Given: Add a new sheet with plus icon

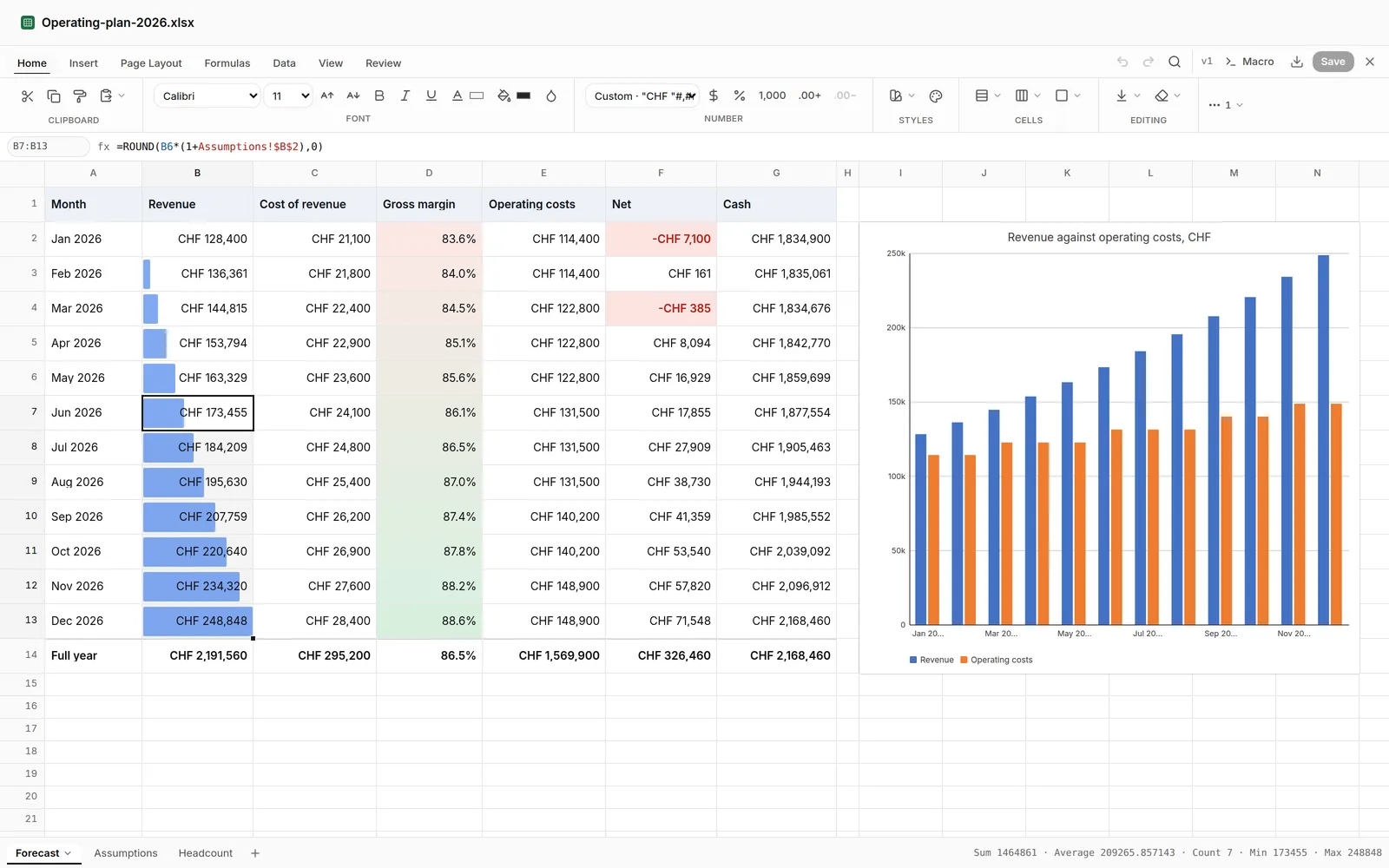Looking at the screenshot, I should (x=255, y=853).
